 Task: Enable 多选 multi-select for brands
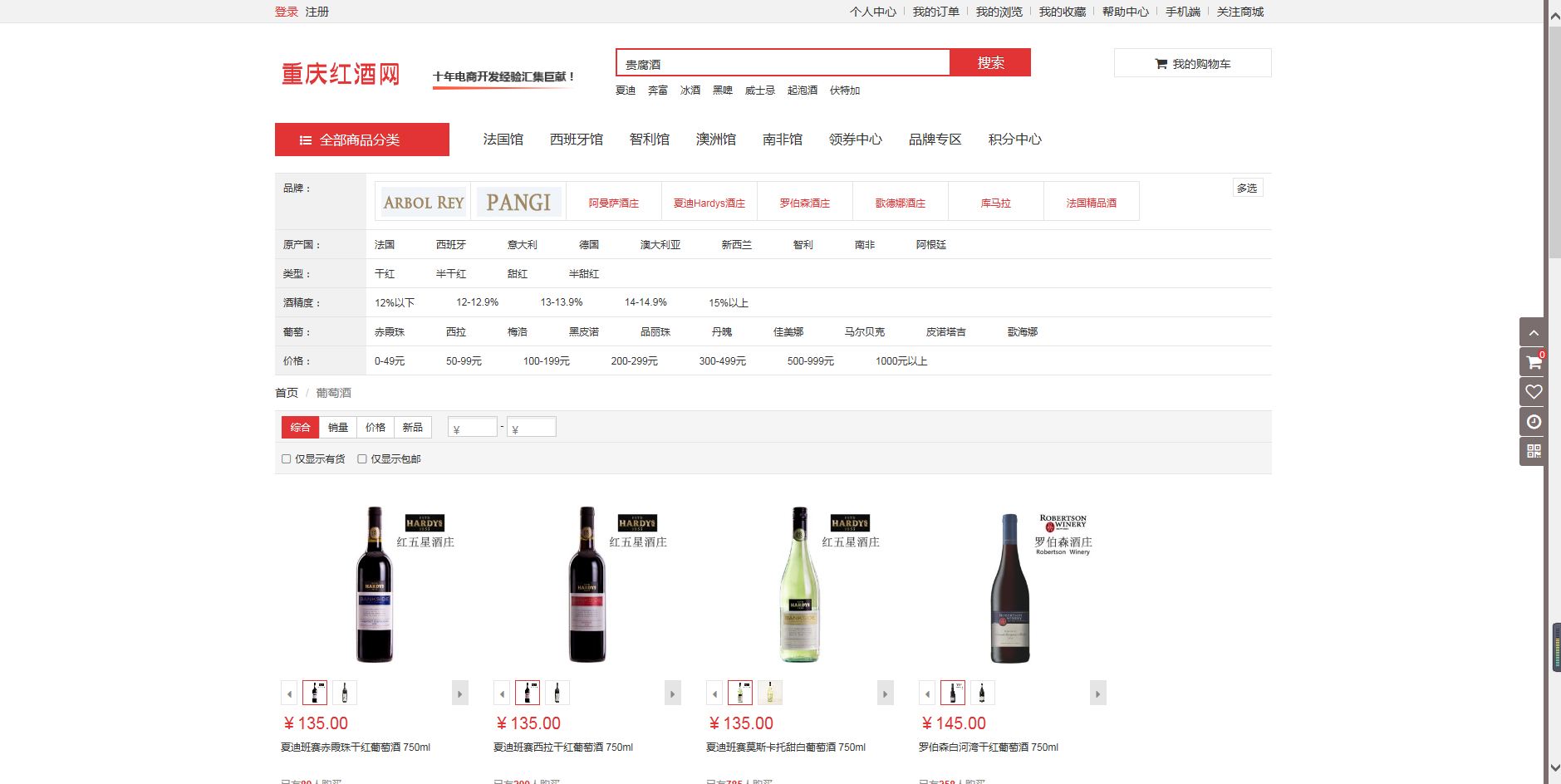1247,188
